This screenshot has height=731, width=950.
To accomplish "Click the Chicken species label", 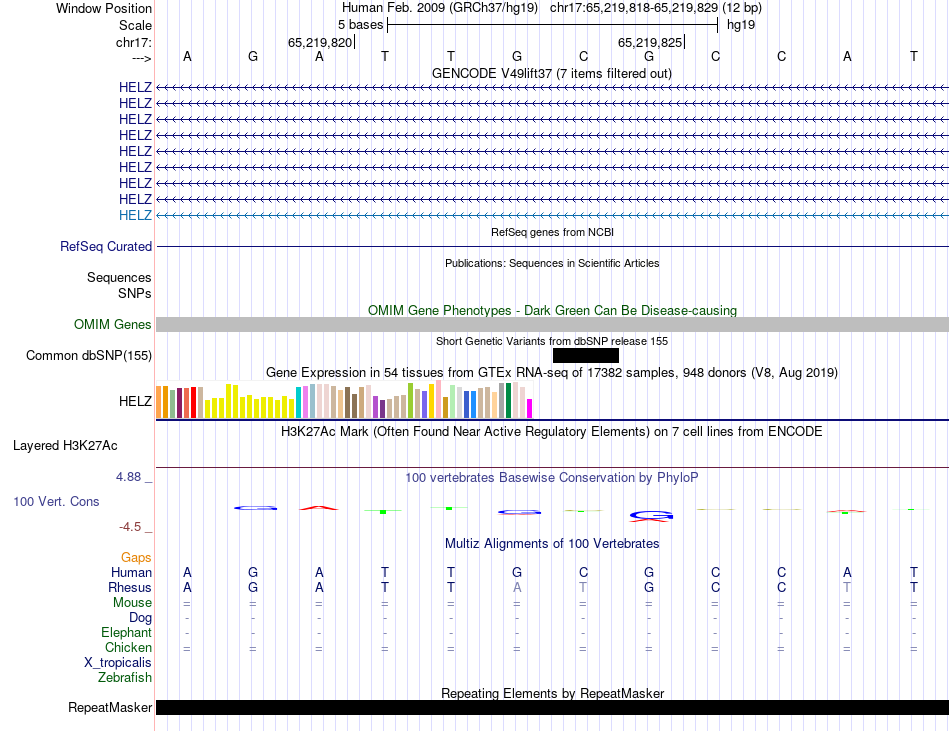I will (x=128, y=647).
